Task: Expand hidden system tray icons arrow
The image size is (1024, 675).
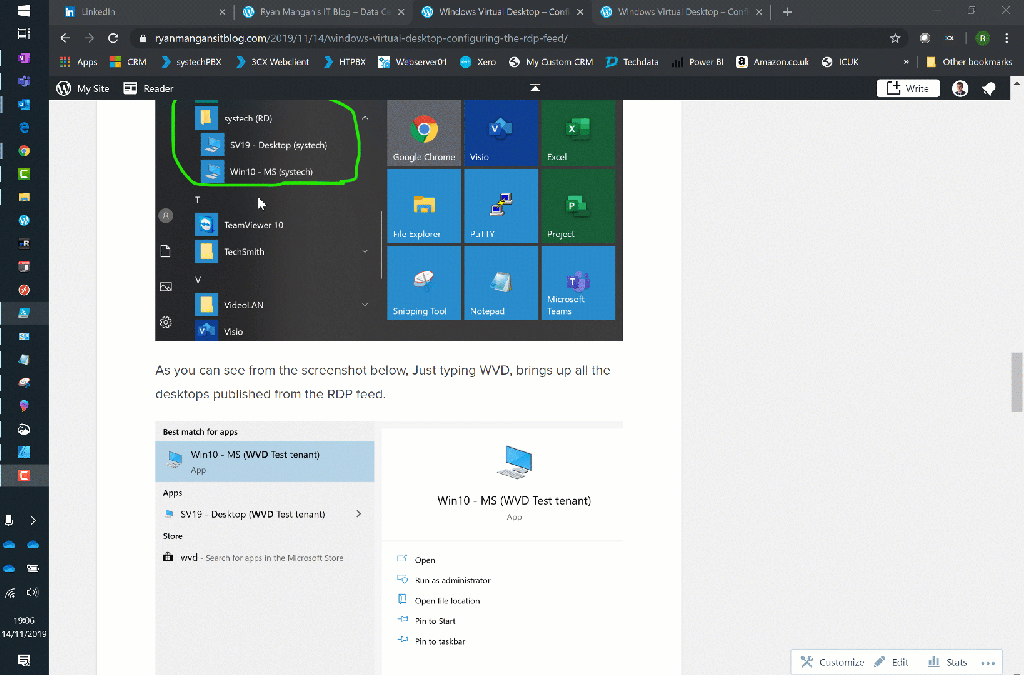Action: point(33,520)
